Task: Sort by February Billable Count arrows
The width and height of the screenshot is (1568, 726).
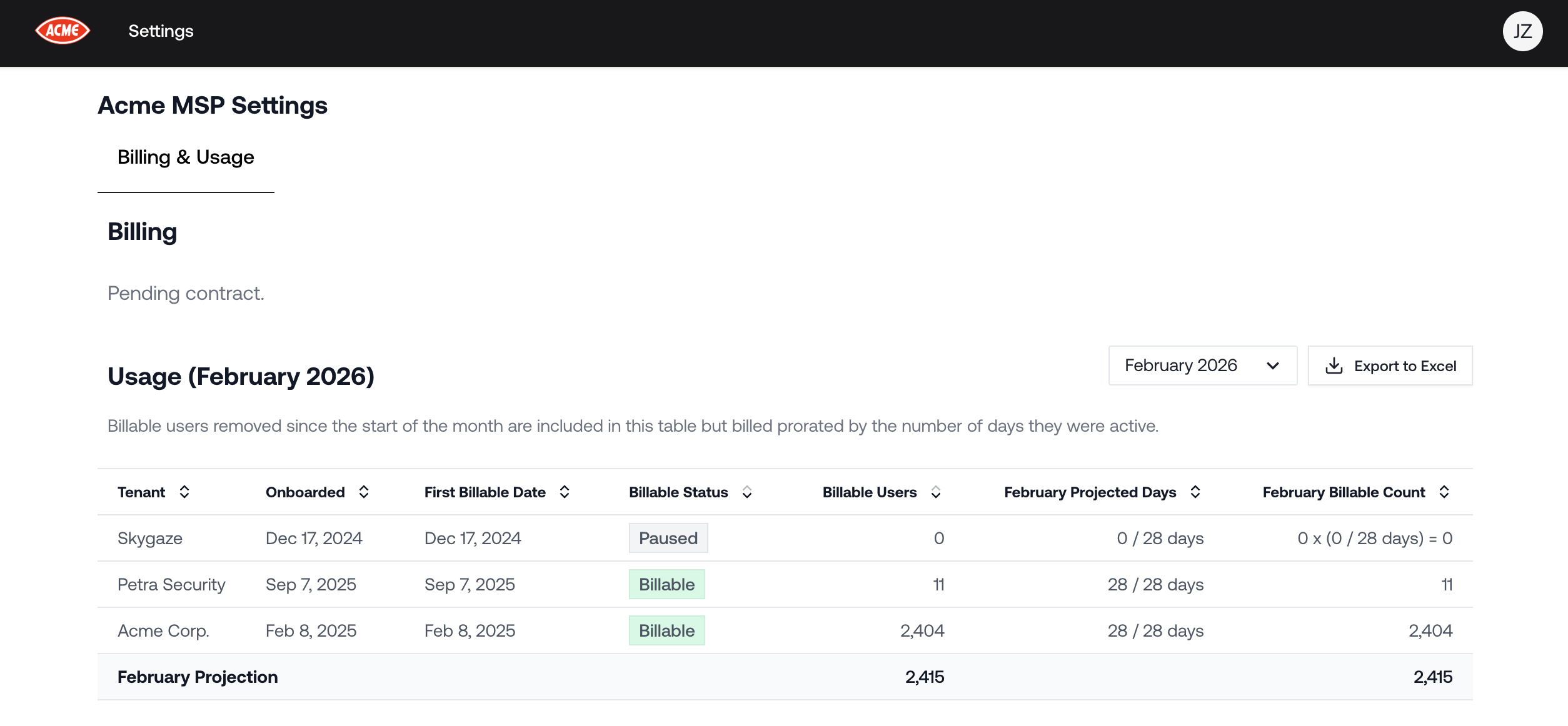Action: pos(1444,492)
